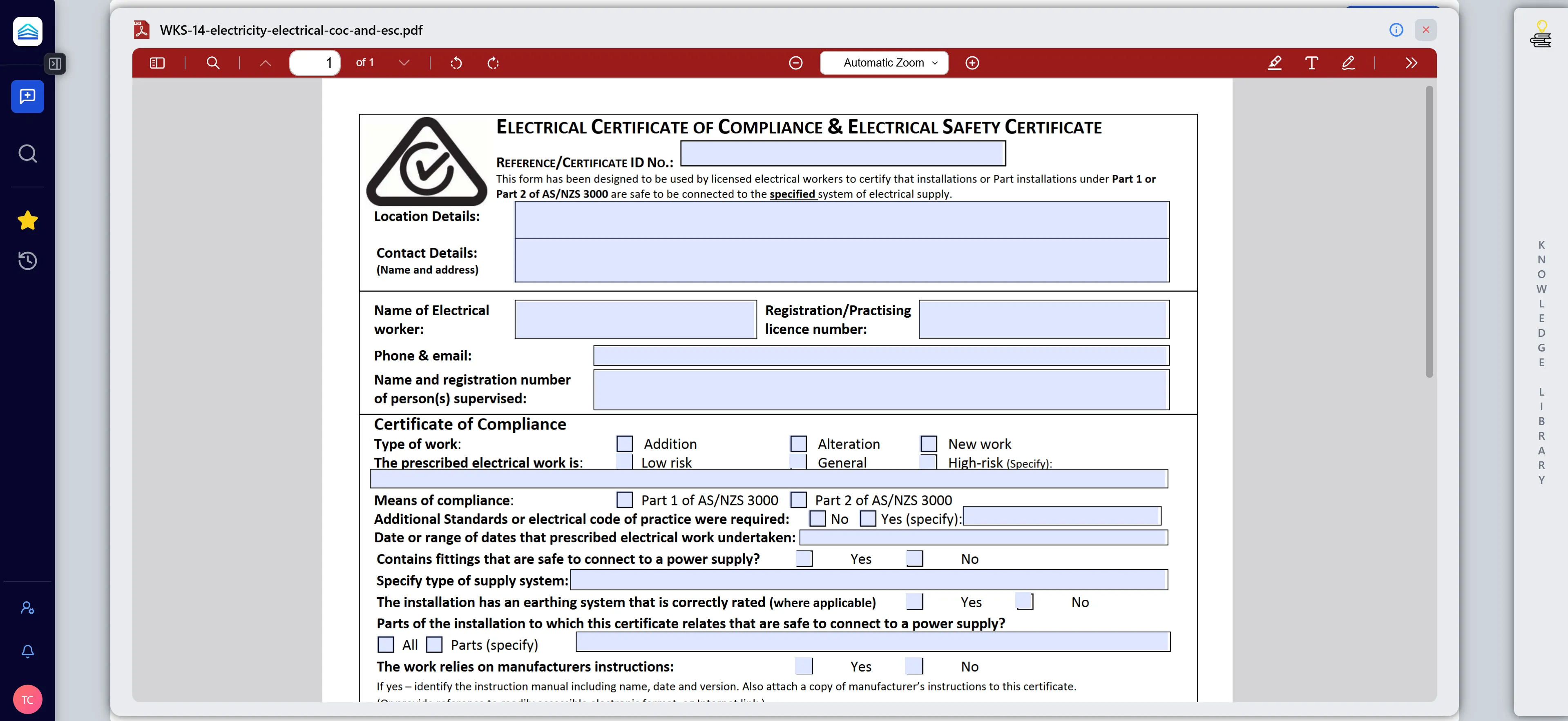Image resolution: width=1568 pixels, height=721 pixels.
Task: Open user management icon in sidebar
Action: (x=27, y=607)
